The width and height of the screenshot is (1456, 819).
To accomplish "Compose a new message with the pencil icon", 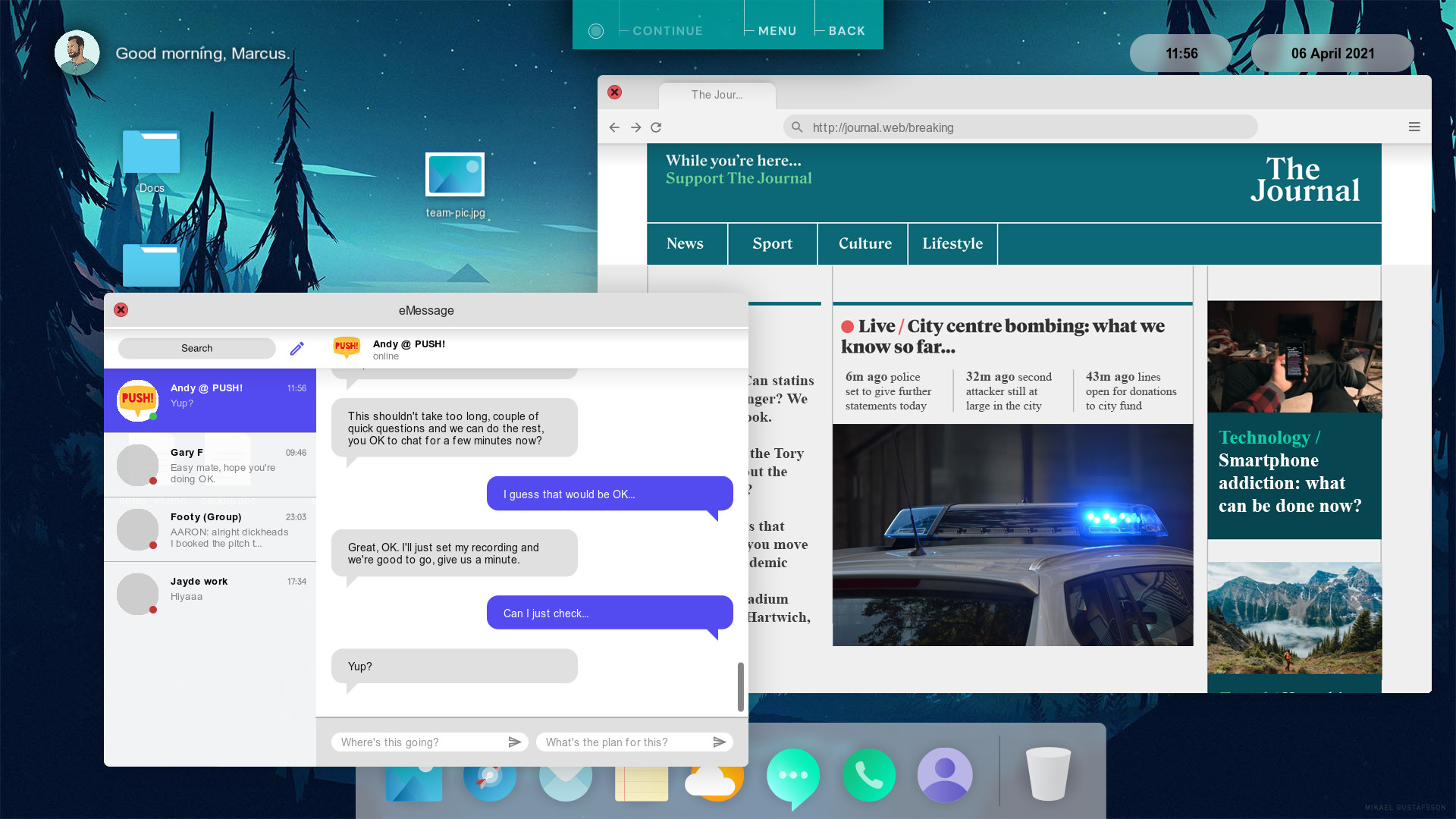I will coord(297,347).
